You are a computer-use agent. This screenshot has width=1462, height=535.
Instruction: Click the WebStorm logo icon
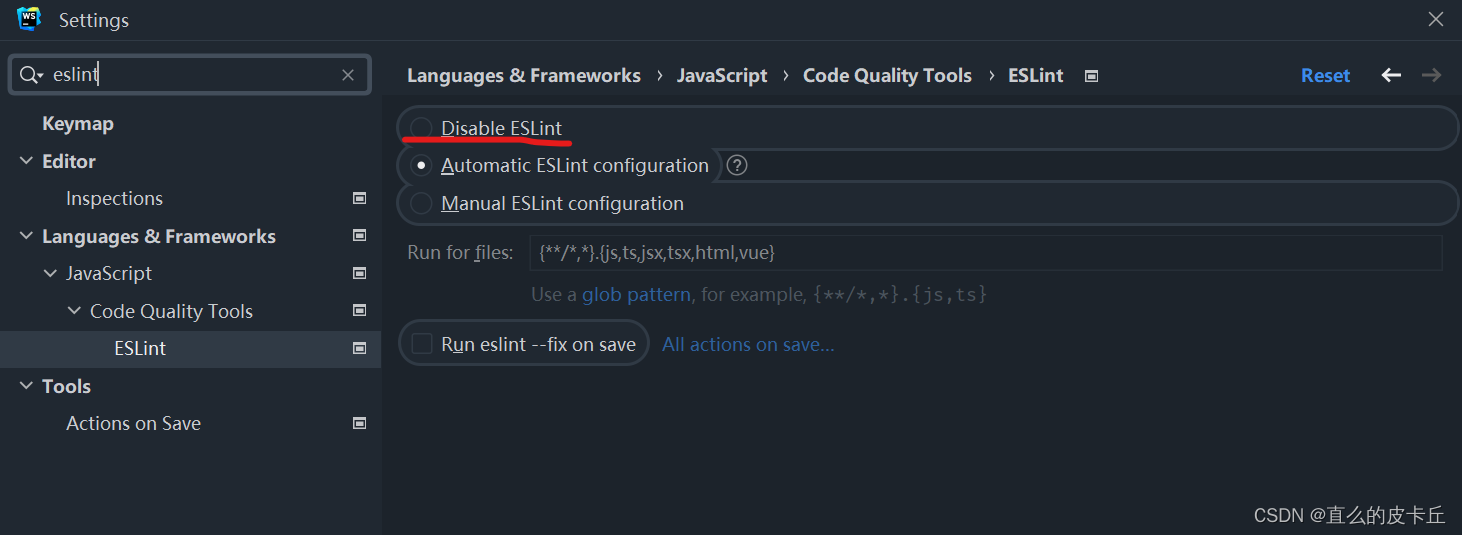click(29, 19)
